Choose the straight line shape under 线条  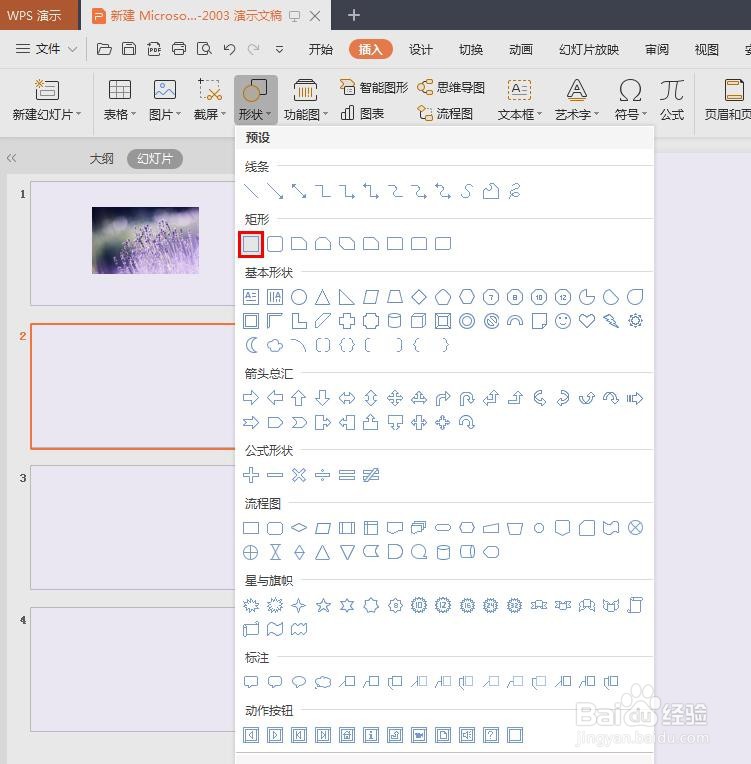click(x=251, y=191)
